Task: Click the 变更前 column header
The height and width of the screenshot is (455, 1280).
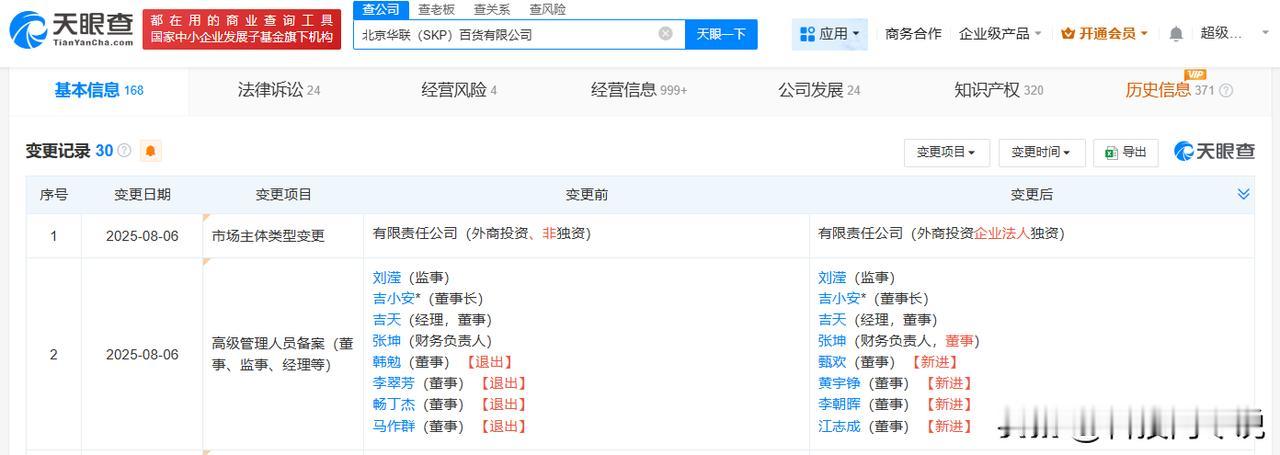Action: point(586,195)
